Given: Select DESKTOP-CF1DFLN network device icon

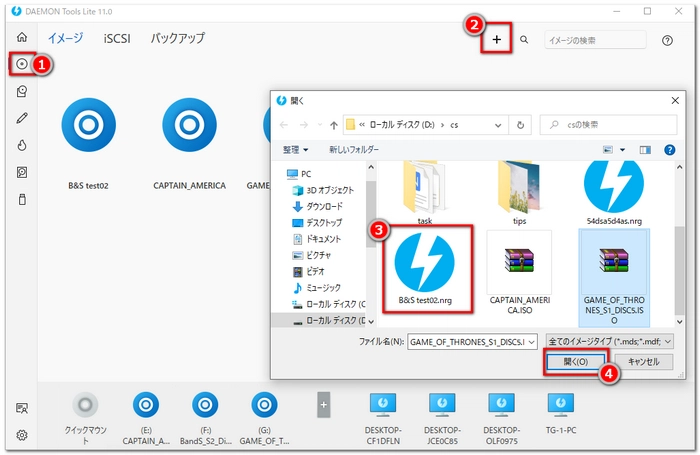Looking at the screenshot, I should tap(384, 405).
